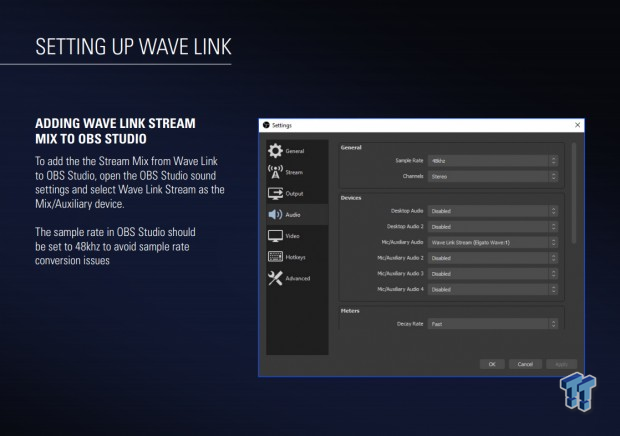620x436 pixels.
Task: Click the Devices section heading
Action: pos(351,198)
